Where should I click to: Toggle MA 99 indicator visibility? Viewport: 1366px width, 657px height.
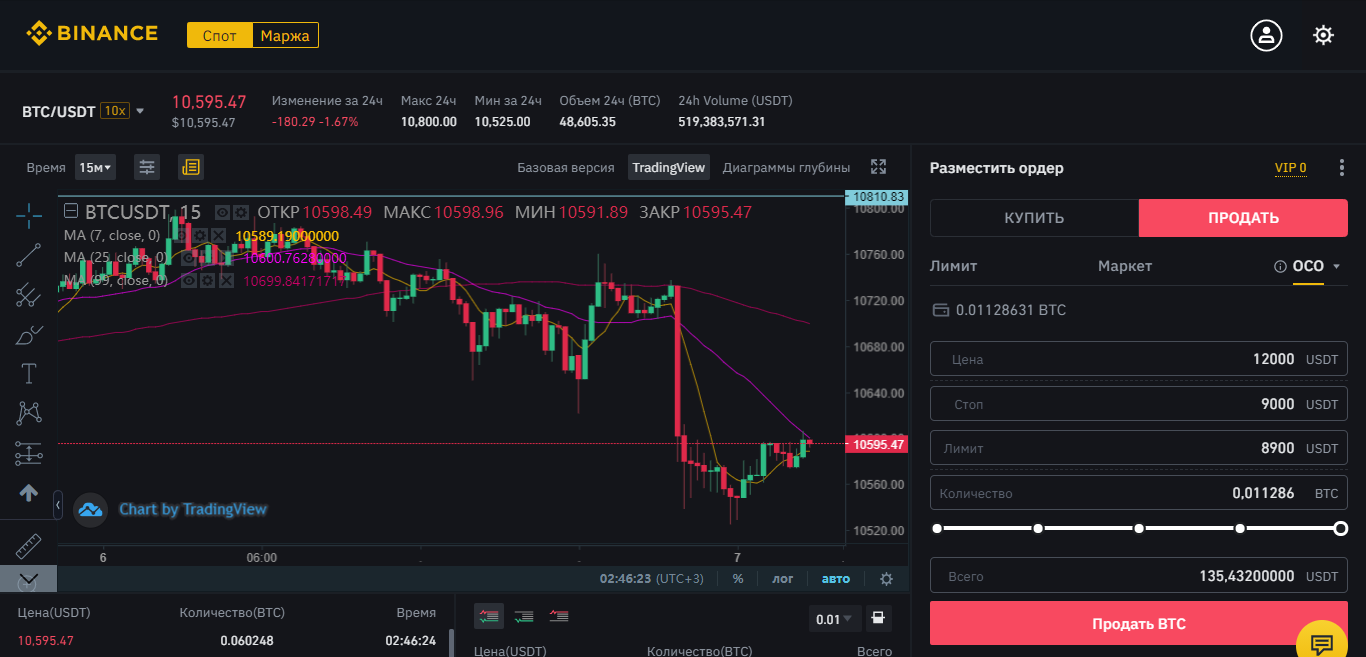(x=189, y=281)
